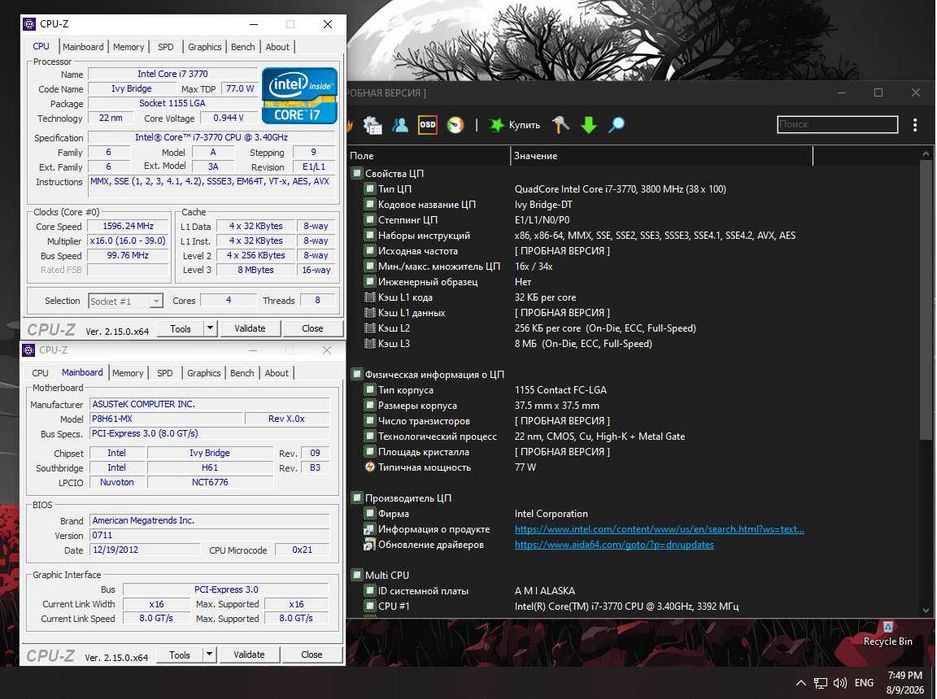937x699 pixels.
Task: Click Validate in top CPU-Z window
Action: pos(250,328)
